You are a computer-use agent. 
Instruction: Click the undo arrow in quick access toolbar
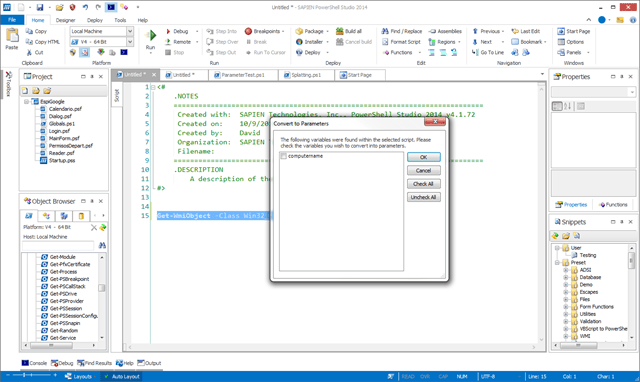[85, 7]
